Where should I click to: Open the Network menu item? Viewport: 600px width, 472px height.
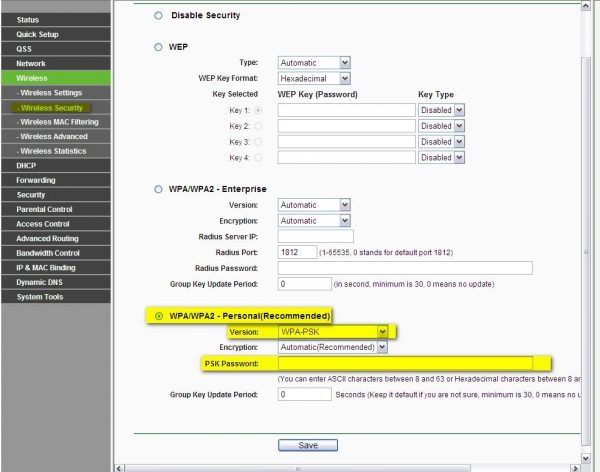[x=56, y=64]
